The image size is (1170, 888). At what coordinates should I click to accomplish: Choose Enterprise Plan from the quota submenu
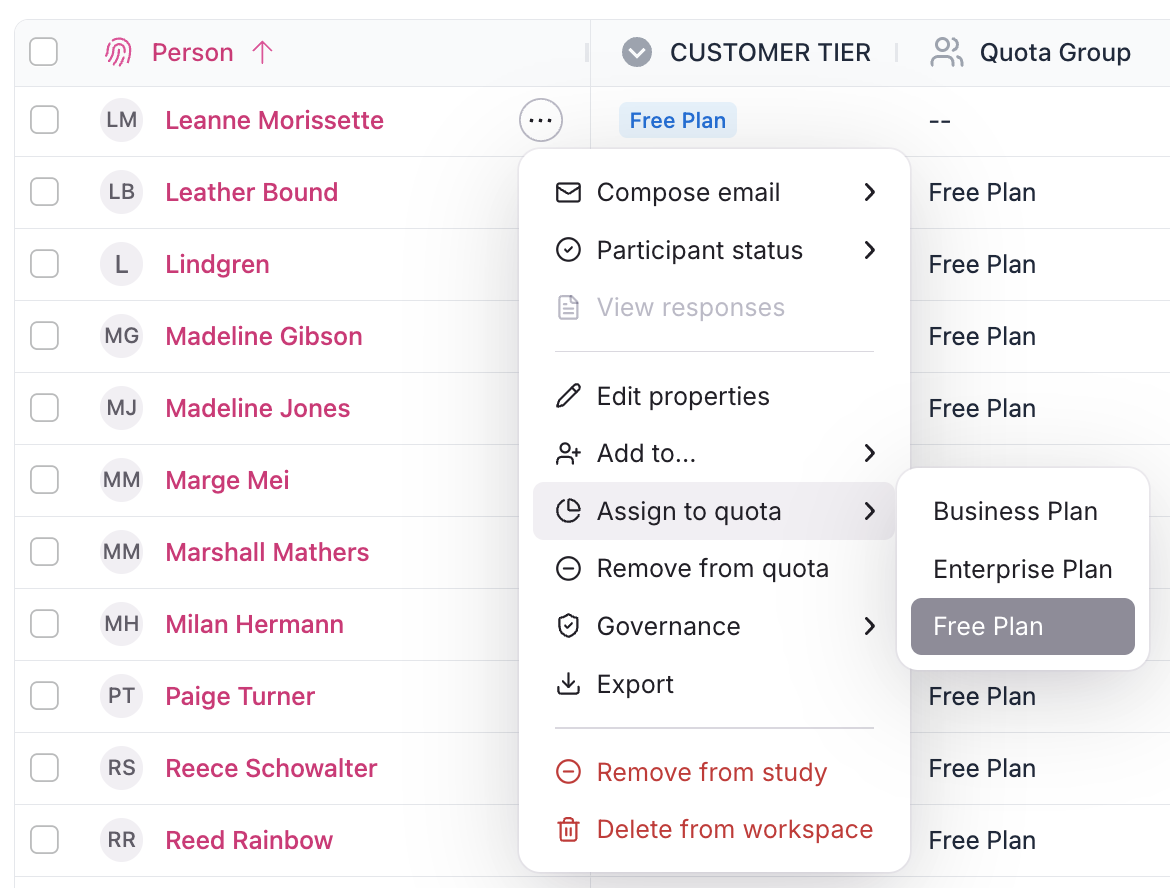[x=1022, y=570]
